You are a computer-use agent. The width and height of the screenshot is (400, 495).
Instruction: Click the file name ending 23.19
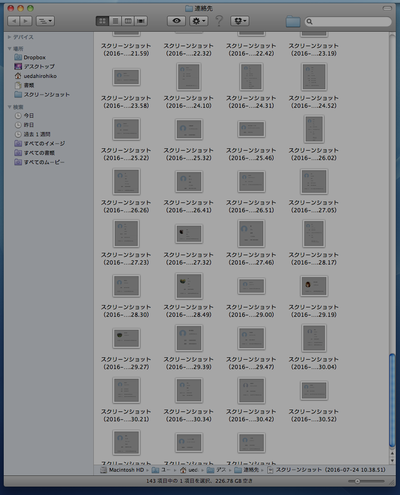(x=313, y=50)
